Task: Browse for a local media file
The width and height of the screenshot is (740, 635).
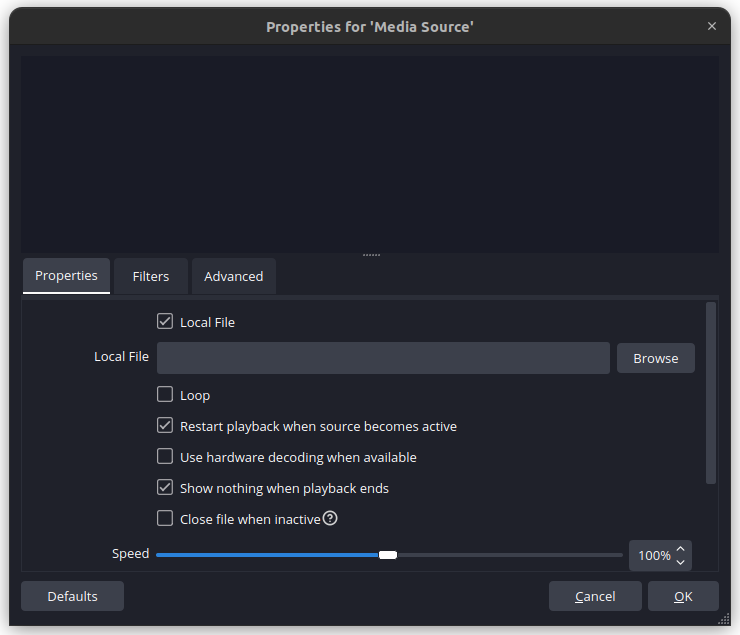Action: click(656, 358)
